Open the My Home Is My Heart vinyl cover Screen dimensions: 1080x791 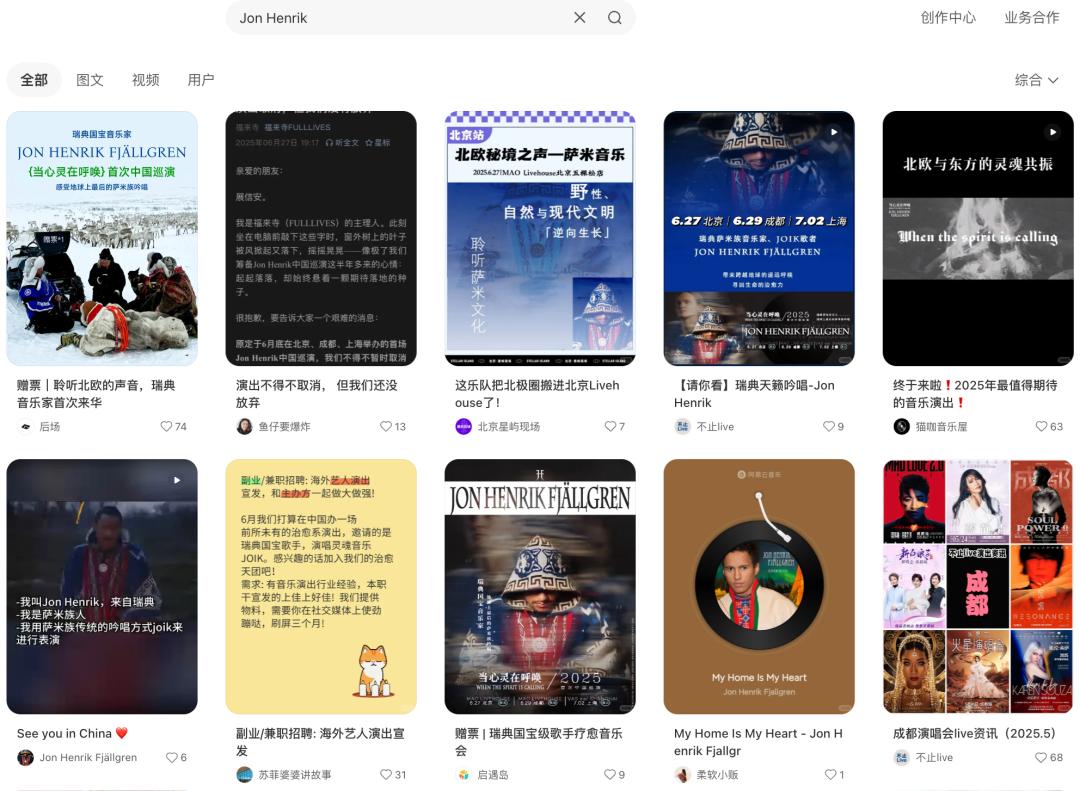click(759, 586)
